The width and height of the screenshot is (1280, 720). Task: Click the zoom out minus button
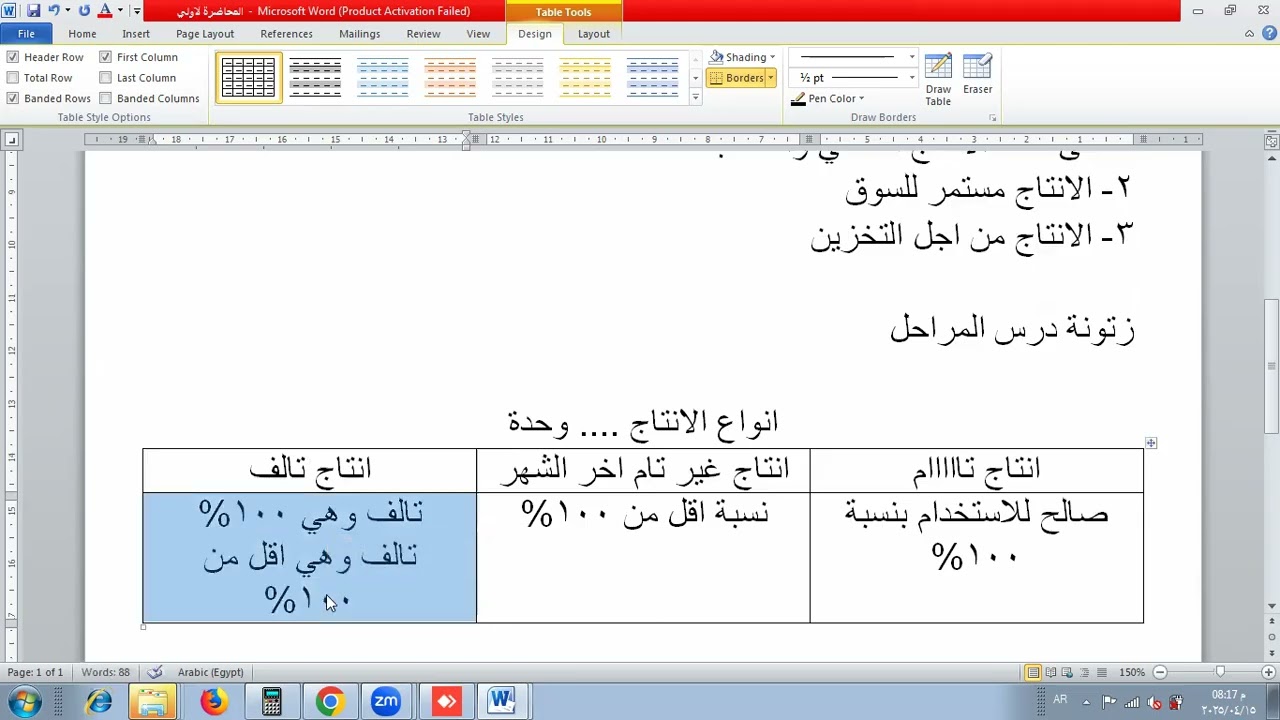pyautogui.click(x=1160, y=672)
